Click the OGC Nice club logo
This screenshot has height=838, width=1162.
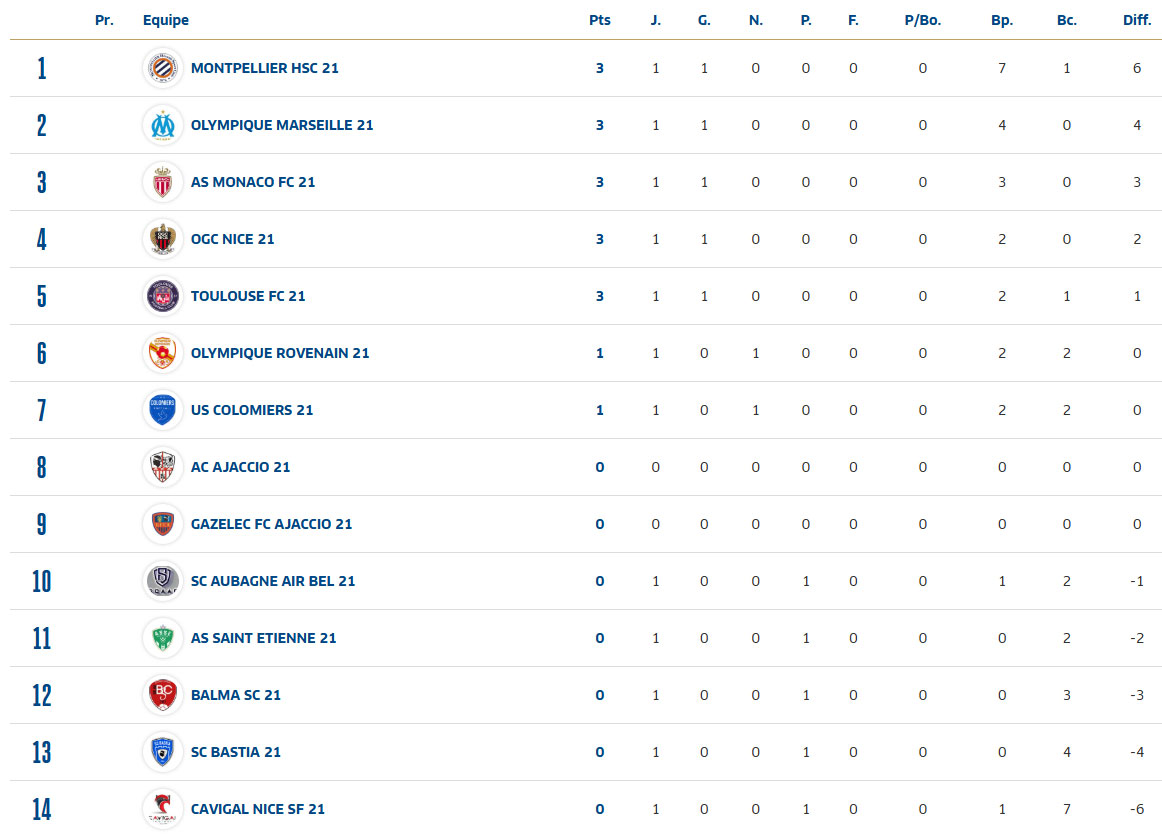pyautogui.click(x=162, y=239)
